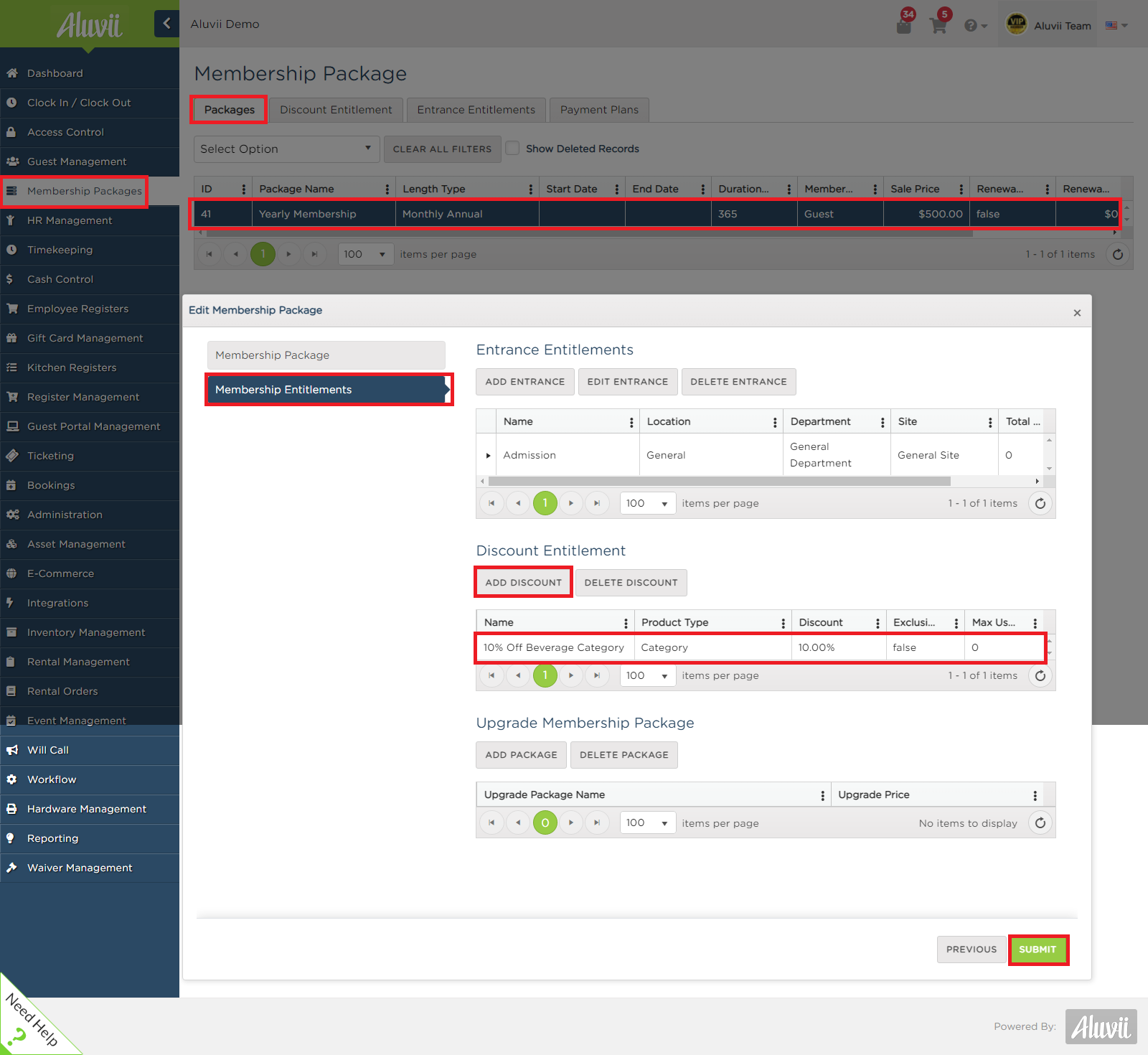Open the help question mark menu
1148x1055 pixels.
975,26
